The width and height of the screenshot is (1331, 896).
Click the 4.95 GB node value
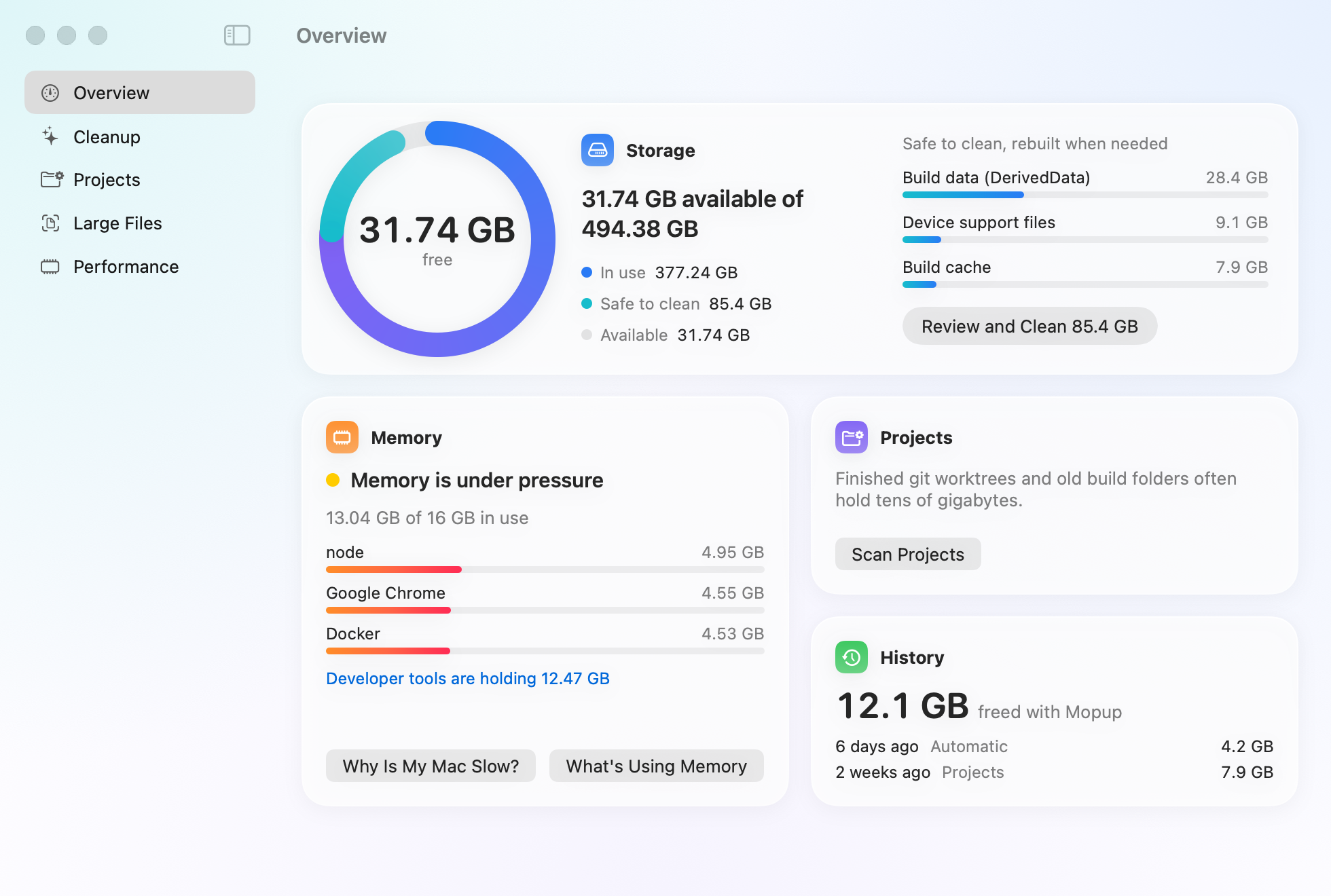click(x=733, y=552)
